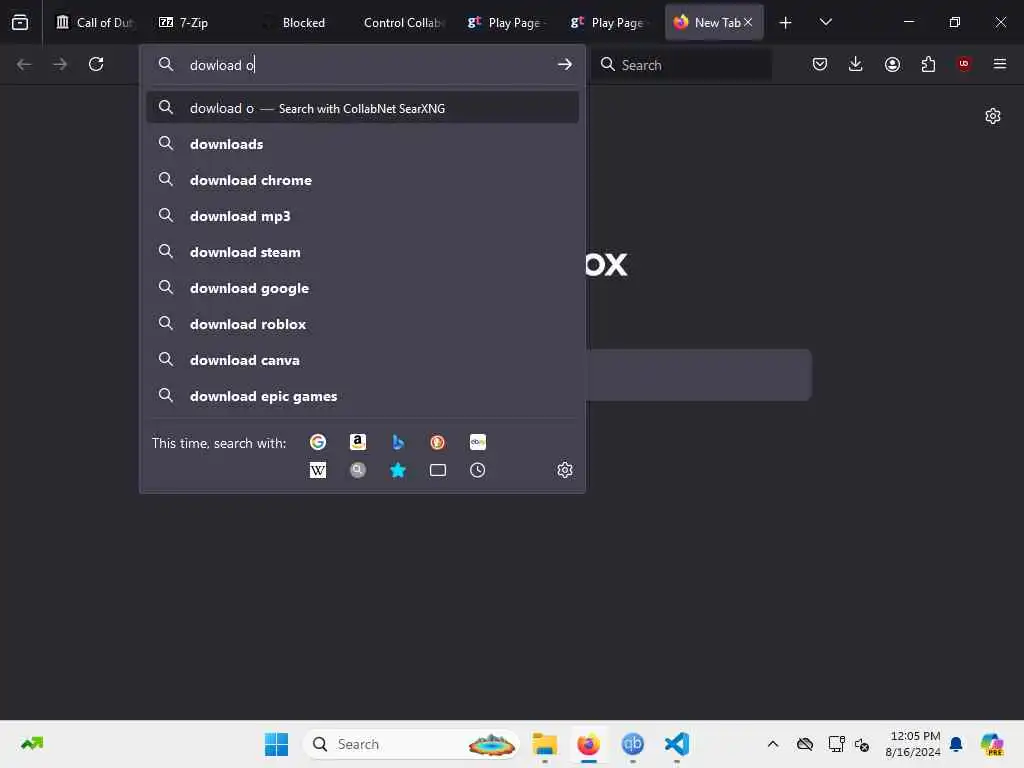Open the Firefox application menu
This screenshot has width=1024, height=768.
1000,64
